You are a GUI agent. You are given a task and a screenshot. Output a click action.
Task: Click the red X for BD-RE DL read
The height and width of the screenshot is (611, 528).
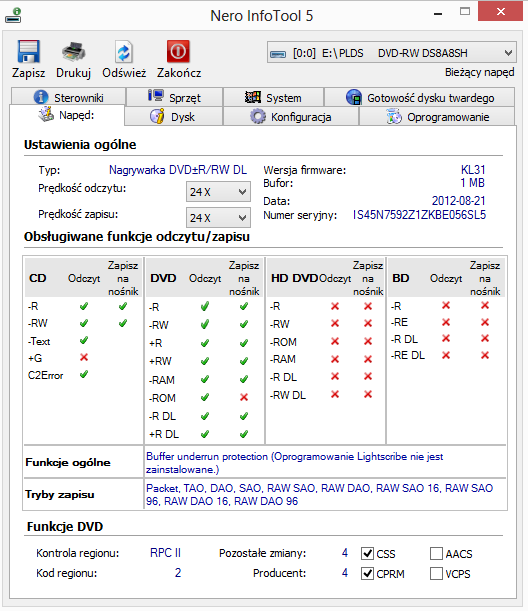pyautogui.click(x=446, y=355)
